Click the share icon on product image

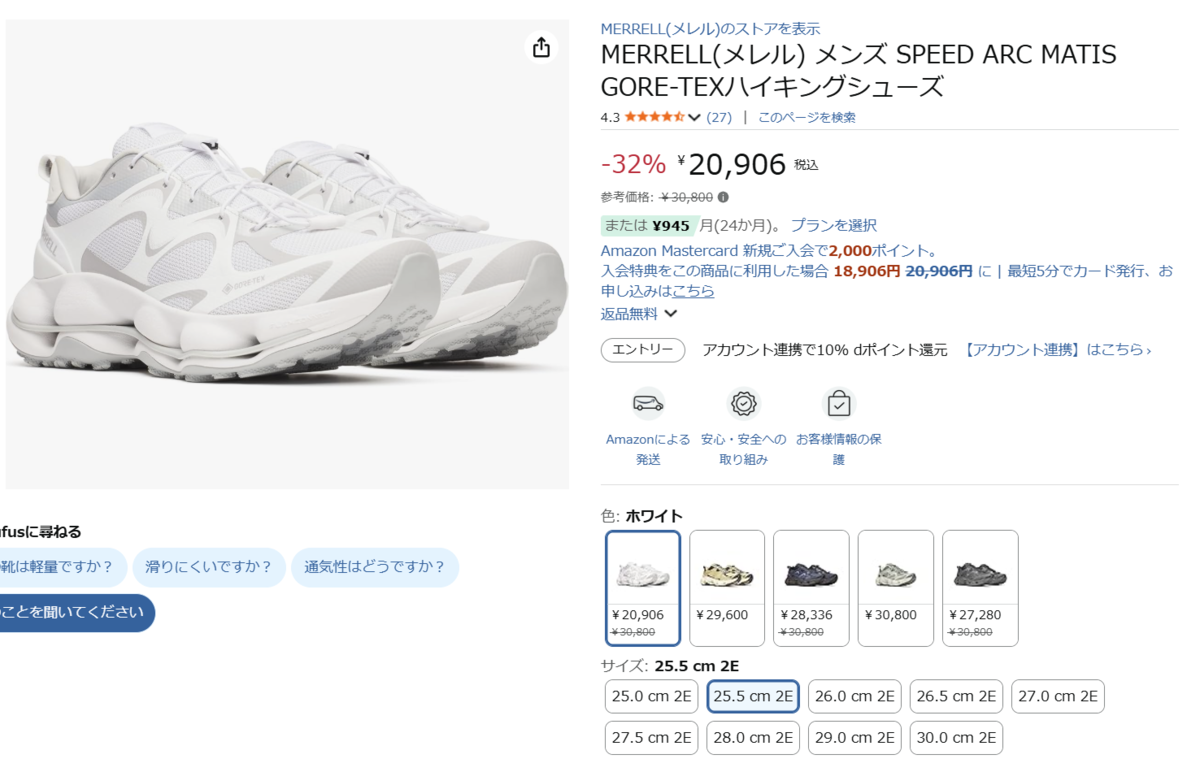point(541,47)
